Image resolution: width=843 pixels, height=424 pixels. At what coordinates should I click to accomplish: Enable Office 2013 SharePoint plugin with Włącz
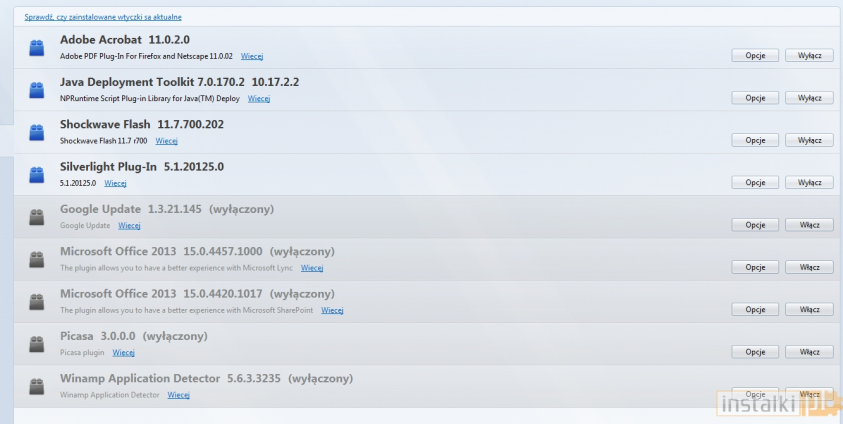(x=809, y=310)
